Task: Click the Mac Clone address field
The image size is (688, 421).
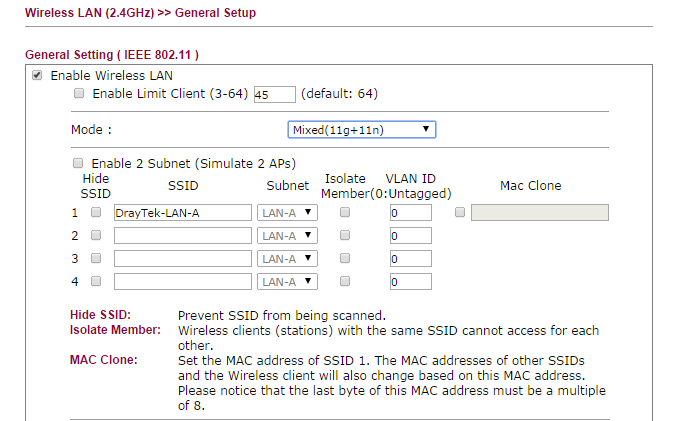Action: click(x=539, y=213)
